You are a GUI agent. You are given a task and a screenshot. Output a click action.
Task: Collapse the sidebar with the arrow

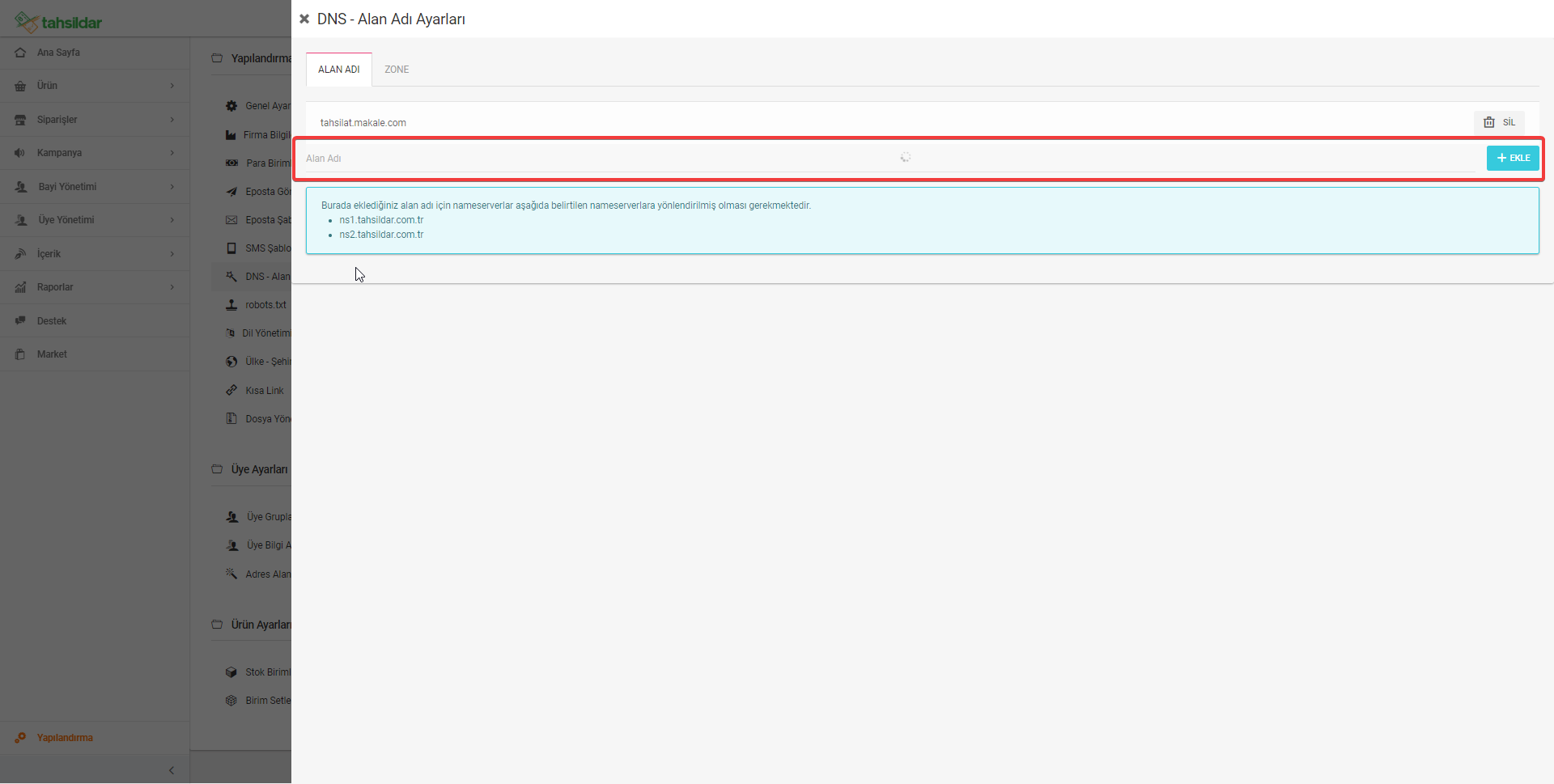click(x=172, y=770)
